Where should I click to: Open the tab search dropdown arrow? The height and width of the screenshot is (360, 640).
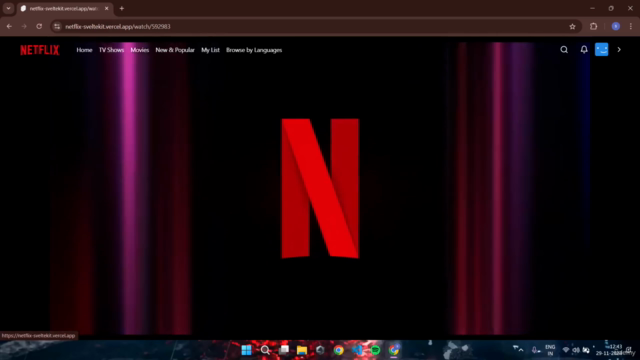(x=8, y=8)
